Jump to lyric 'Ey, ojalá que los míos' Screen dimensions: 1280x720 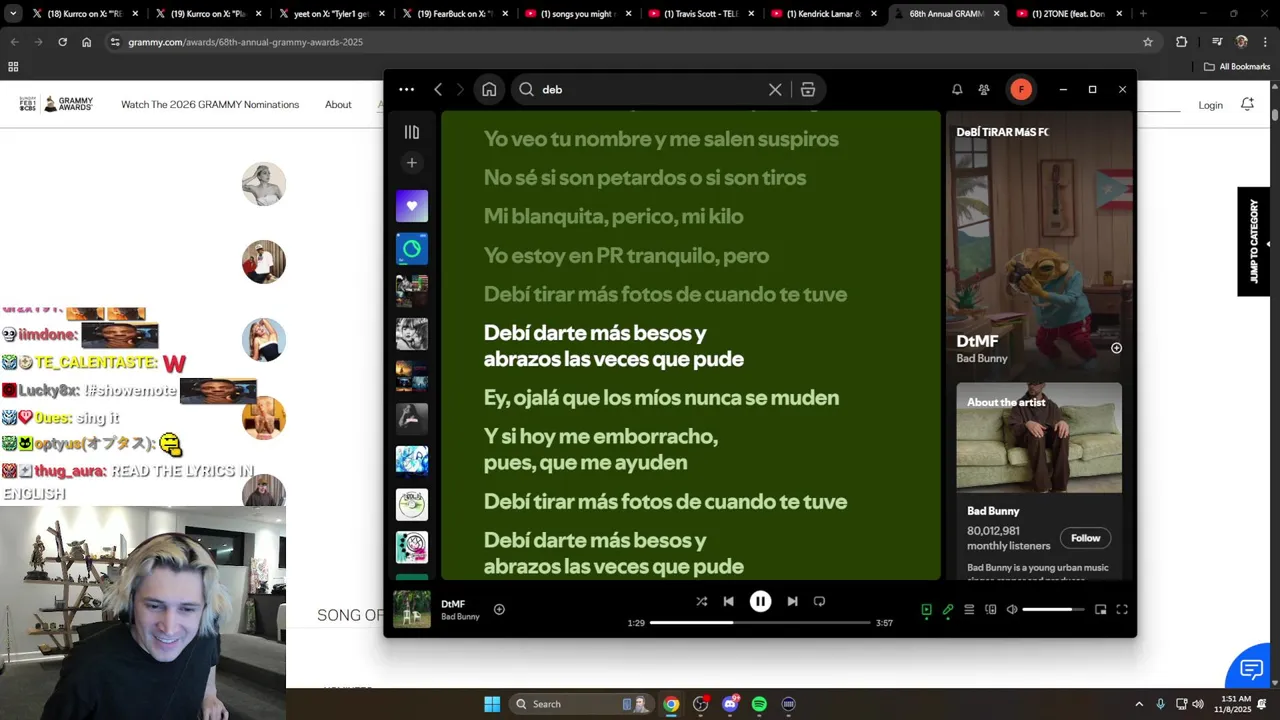661,398
